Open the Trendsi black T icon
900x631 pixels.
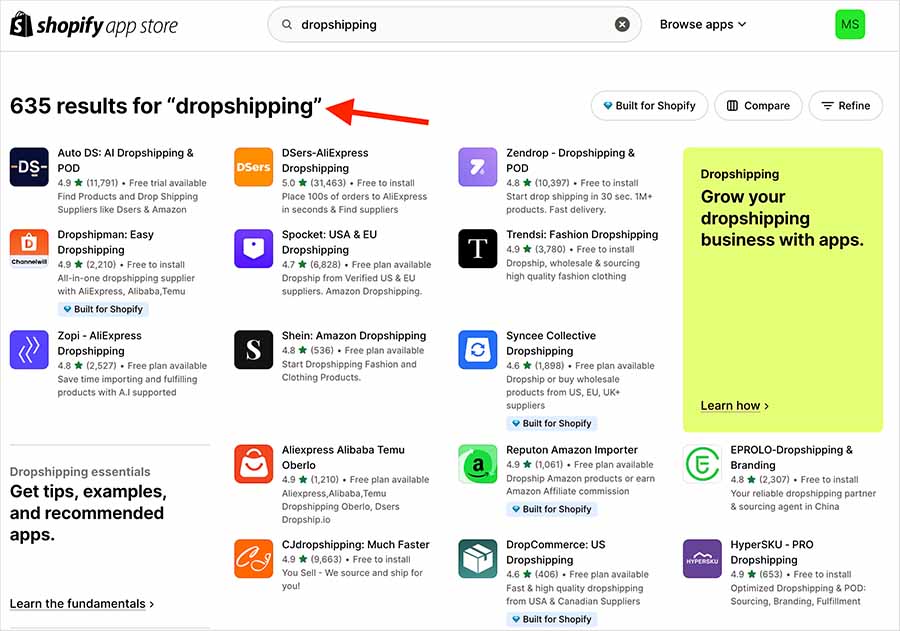[478, 249]
